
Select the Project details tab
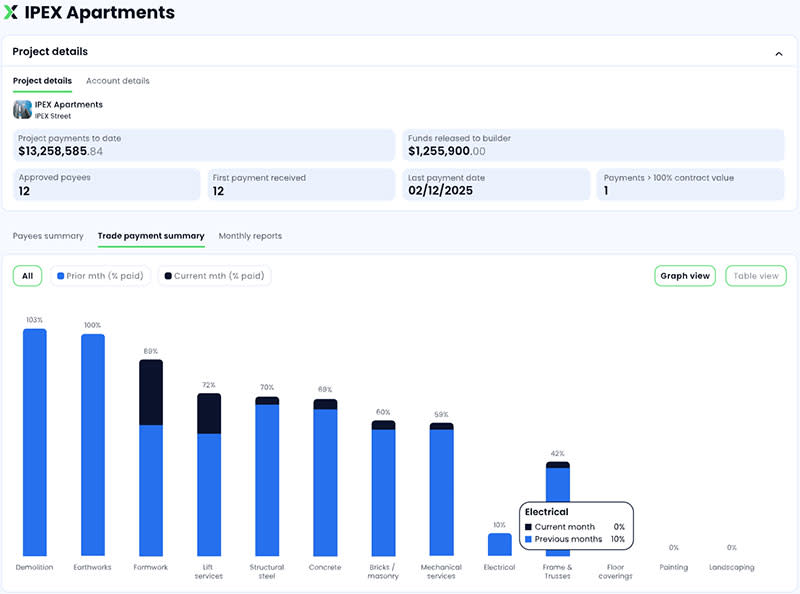(42, 81)
